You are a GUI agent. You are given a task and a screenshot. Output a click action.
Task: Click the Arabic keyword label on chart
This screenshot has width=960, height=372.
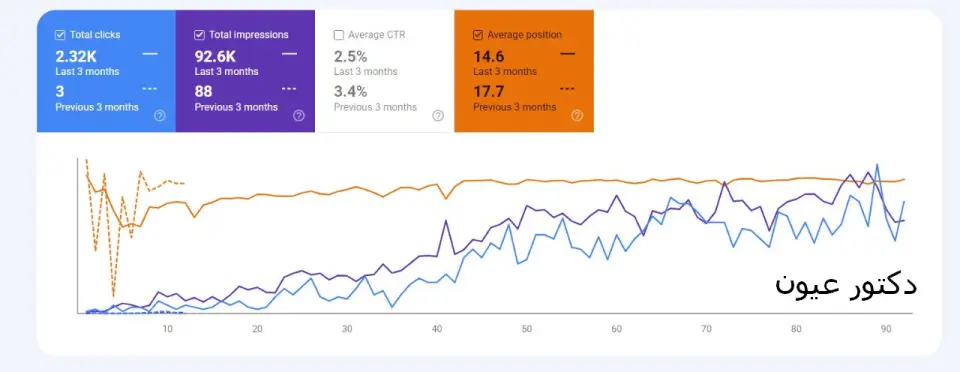846,286
